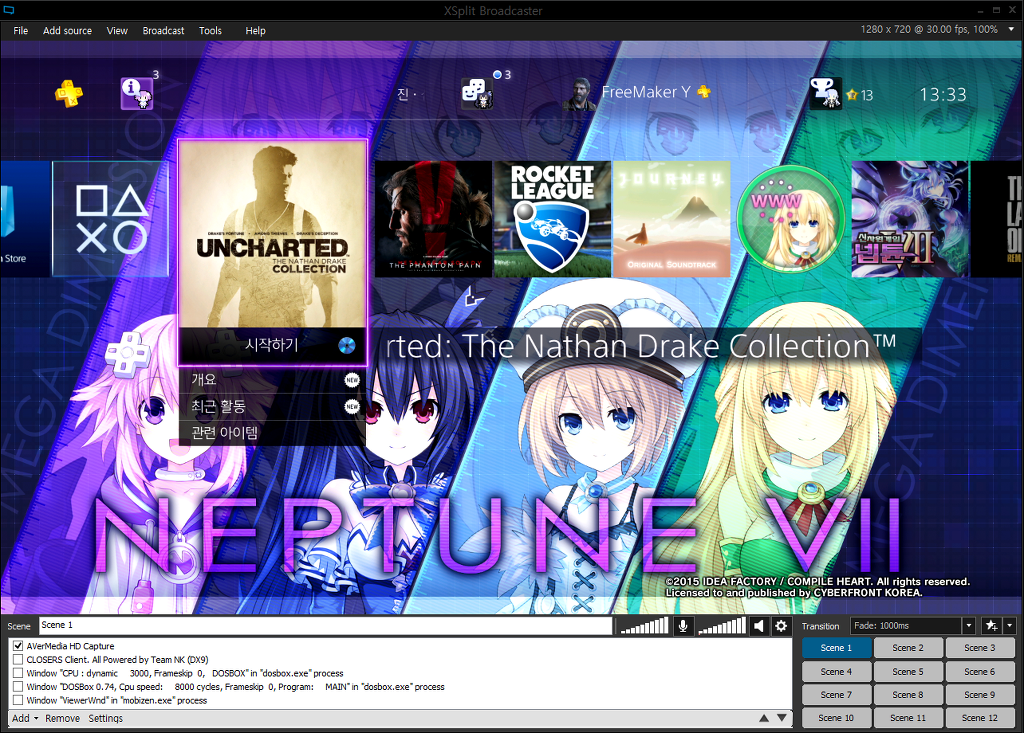Adjust the microphone volume bars

tap(645, 626)
